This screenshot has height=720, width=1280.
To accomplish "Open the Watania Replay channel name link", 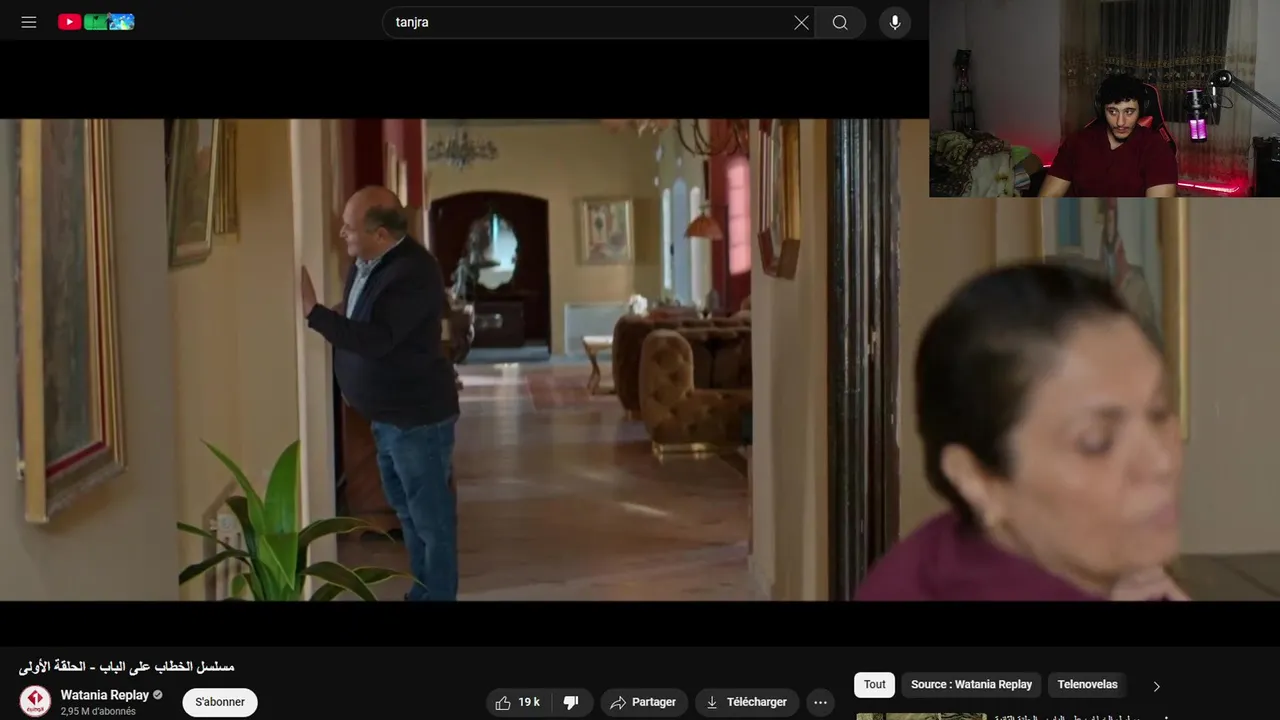I will 104,695.
